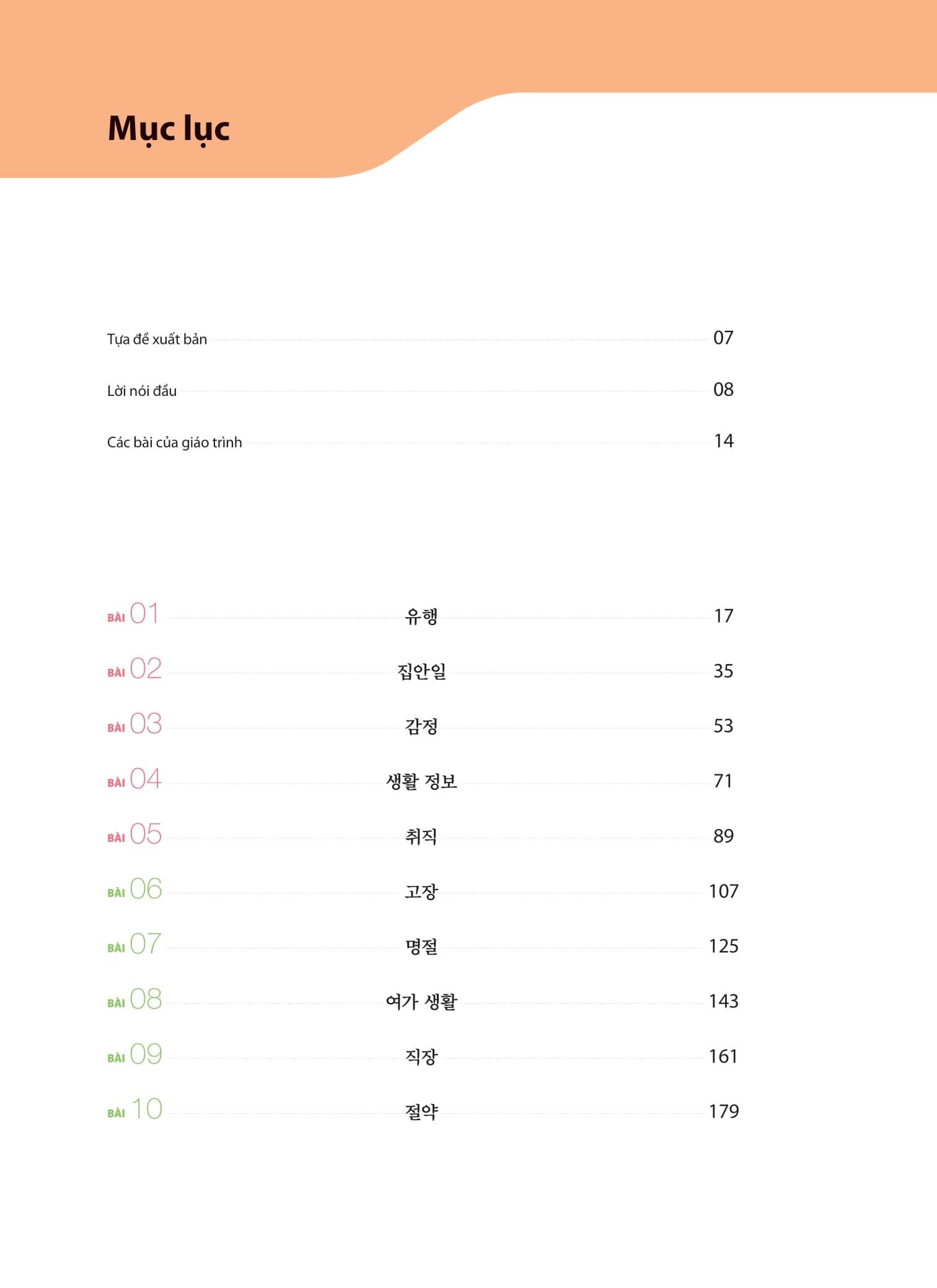
Task: Select the BÀI 01 lesson label
Action: pos(133,614)
